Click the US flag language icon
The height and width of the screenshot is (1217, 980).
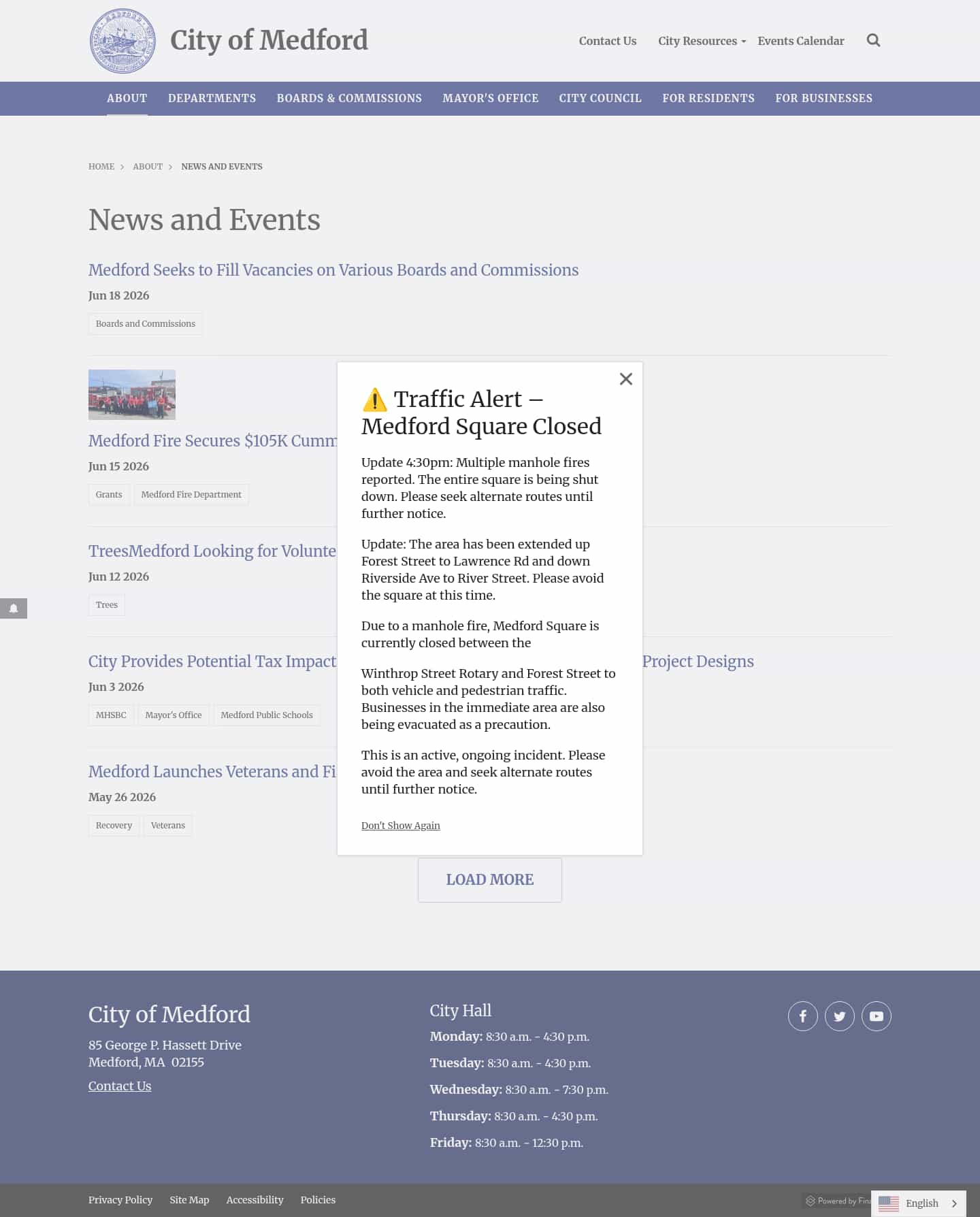point(889,1203)
